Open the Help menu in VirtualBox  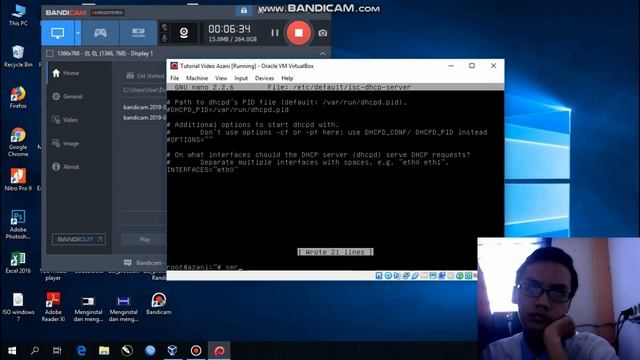pyautogui.click(x=287, y=78)
